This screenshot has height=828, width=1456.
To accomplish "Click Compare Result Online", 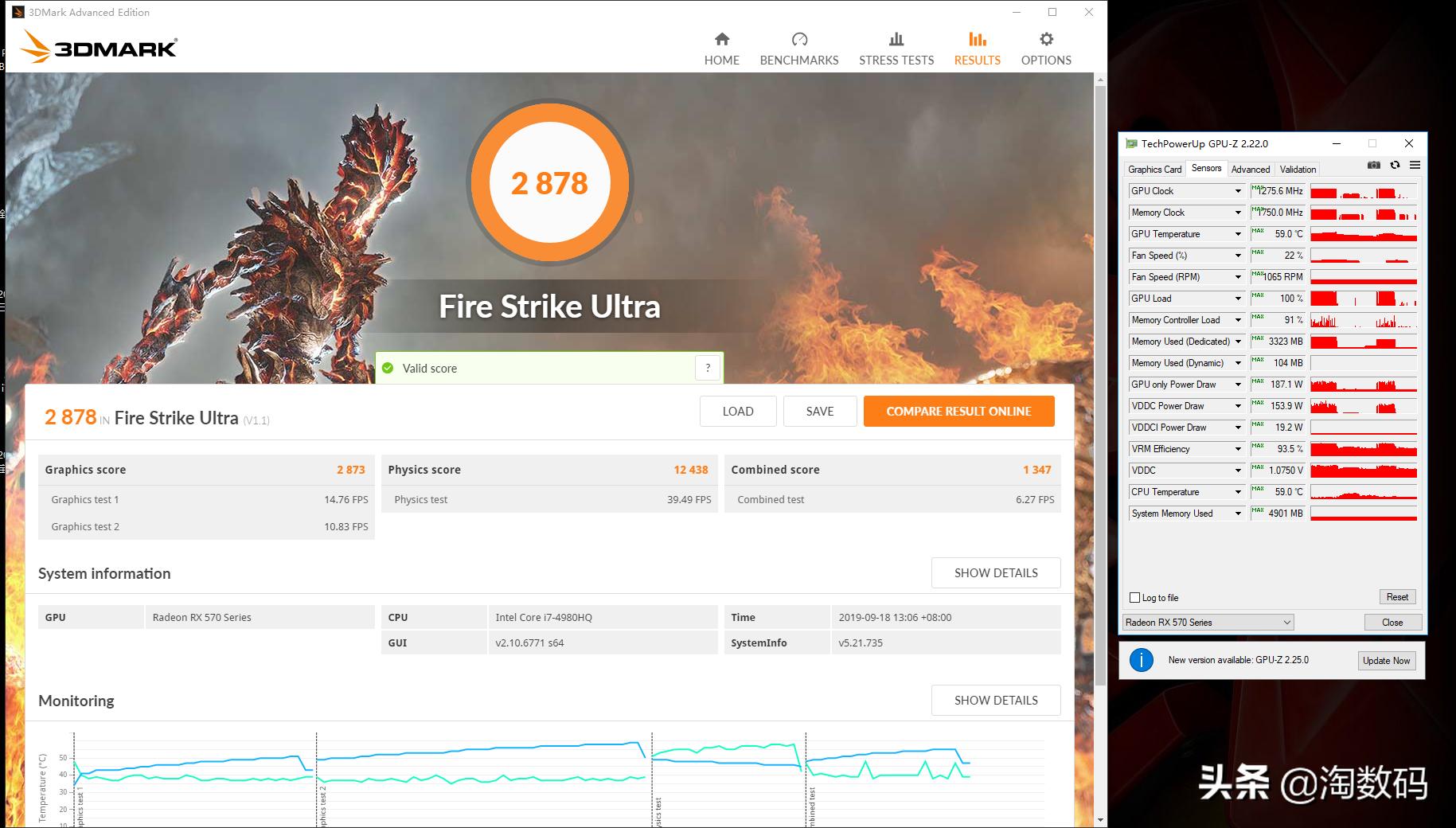I will 959,411.
